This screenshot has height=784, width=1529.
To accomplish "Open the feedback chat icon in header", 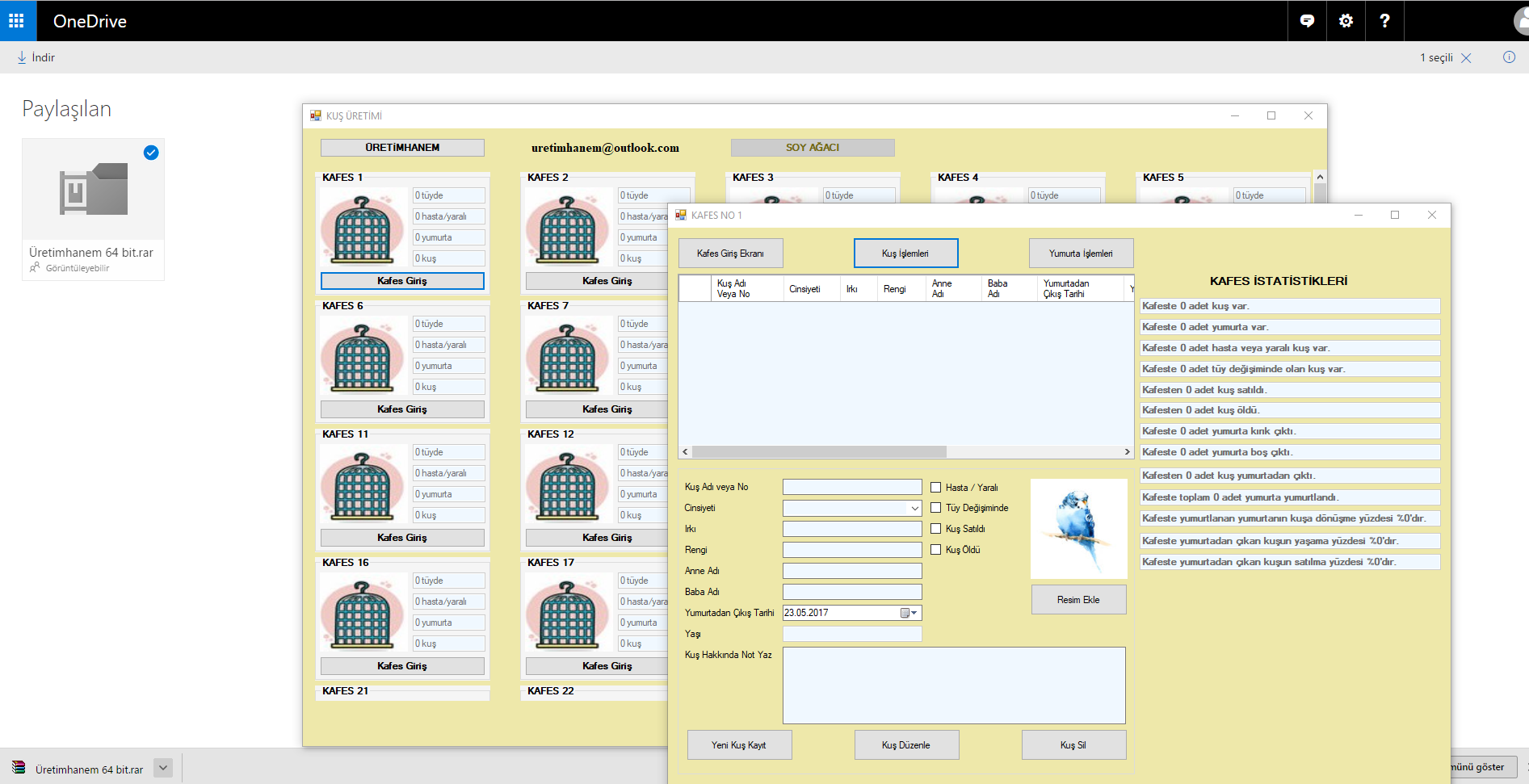I will (1307, 21).
